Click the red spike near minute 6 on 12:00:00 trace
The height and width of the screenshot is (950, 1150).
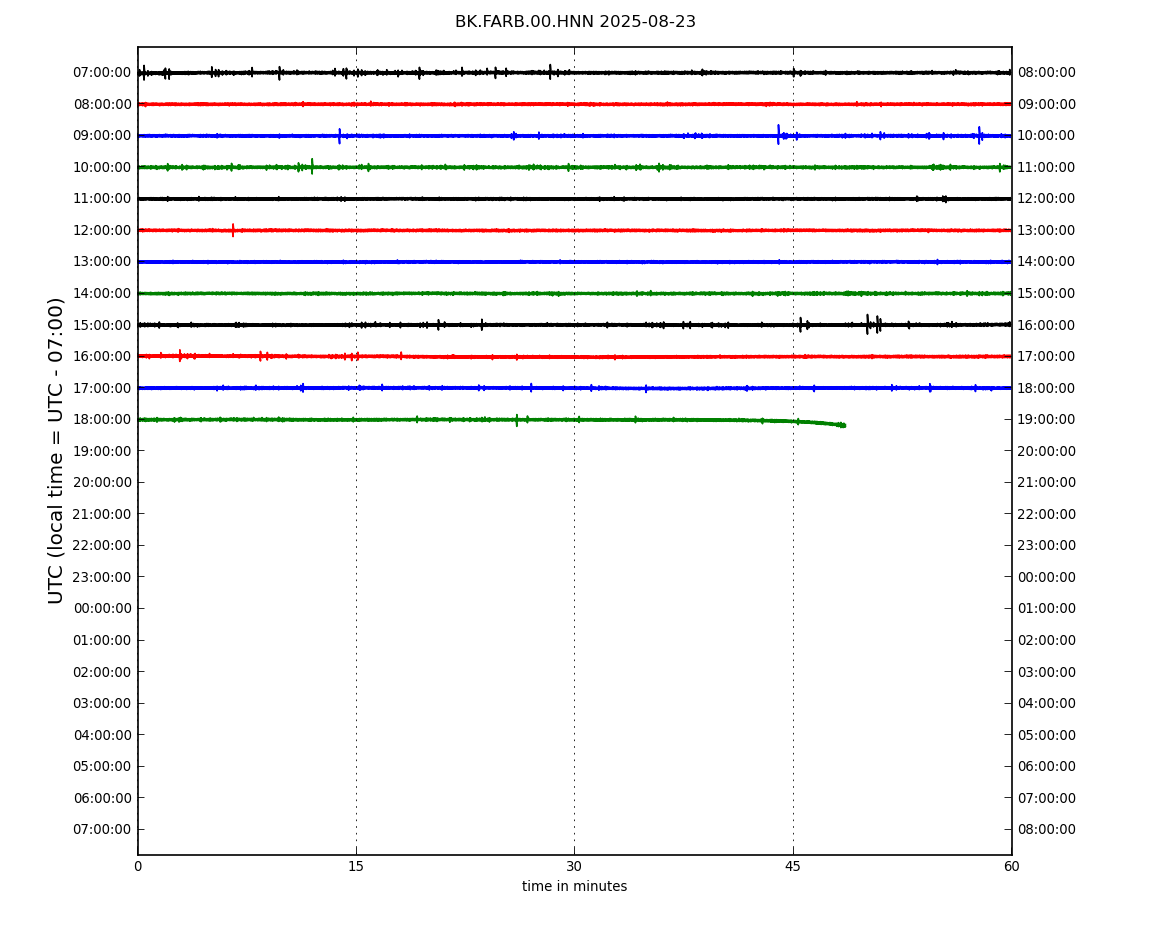(233, 230)
